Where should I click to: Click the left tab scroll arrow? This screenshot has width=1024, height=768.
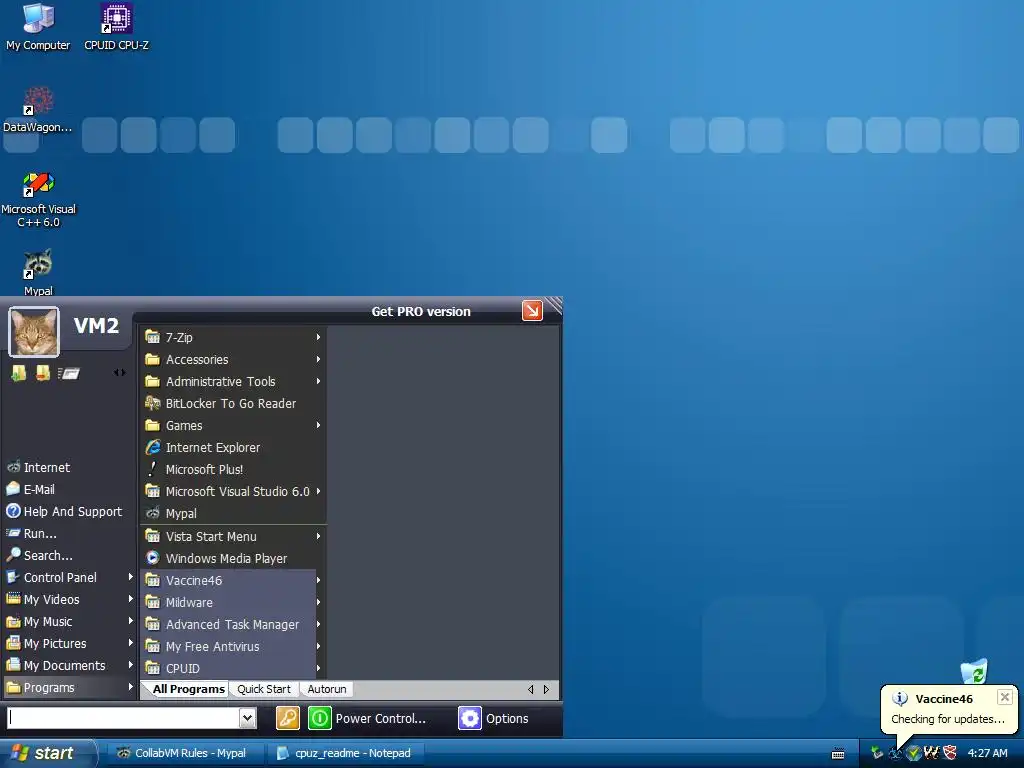(x=530, y=690)
